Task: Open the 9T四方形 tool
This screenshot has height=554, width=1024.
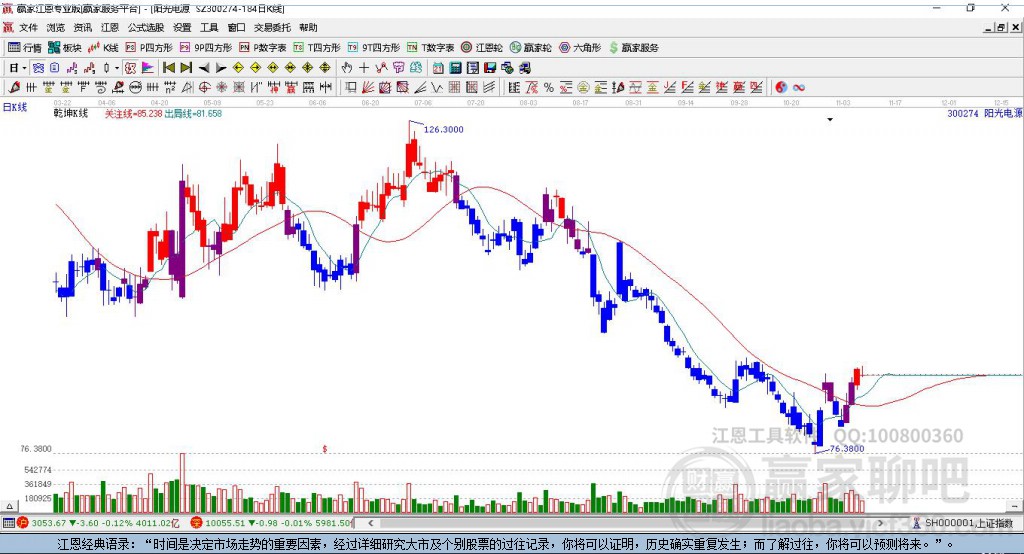Action: click(x=374, y=48)
